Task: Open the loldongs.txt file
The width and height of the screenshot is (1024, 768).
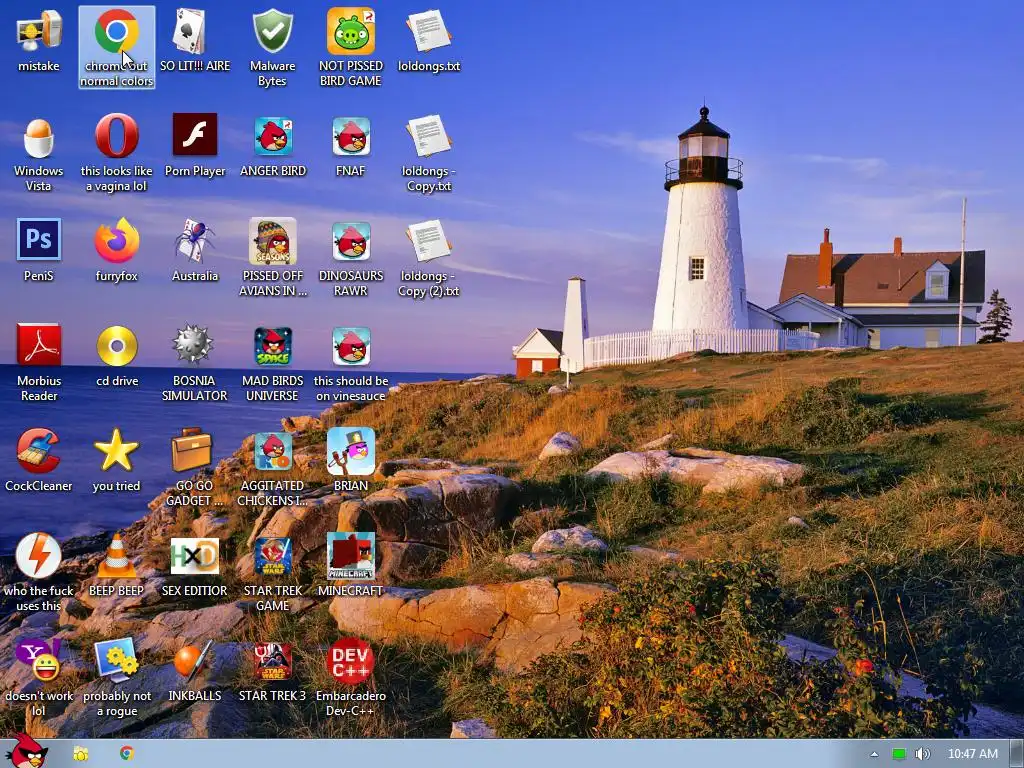Action: (x=428, y=31)
